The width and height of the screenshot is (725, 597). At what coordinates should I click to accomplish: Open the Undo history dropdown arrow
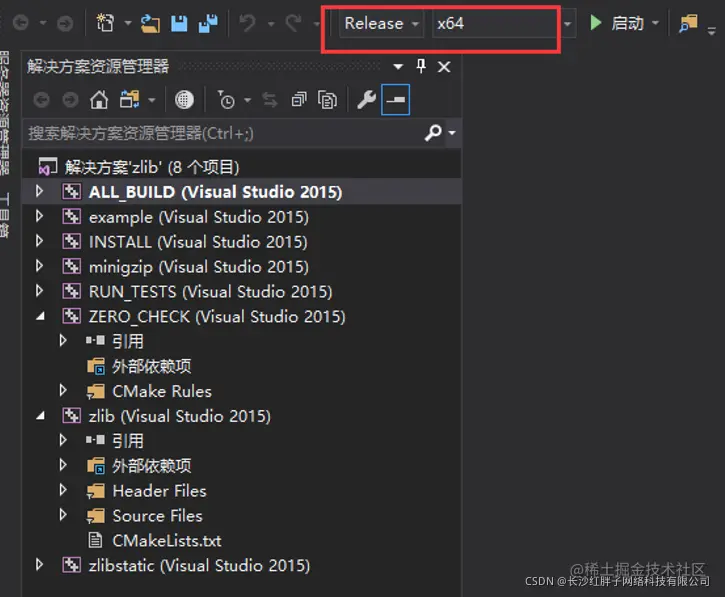point(271,23)
